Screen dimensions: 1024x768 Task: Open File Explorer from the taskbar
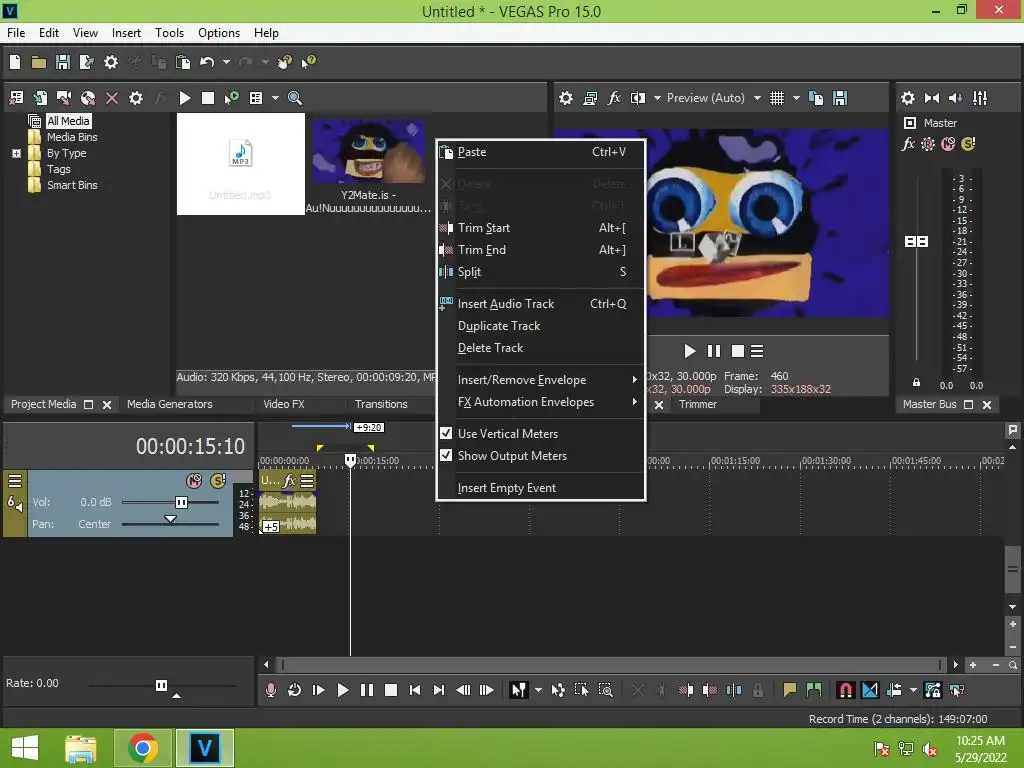tap(81, 748)
